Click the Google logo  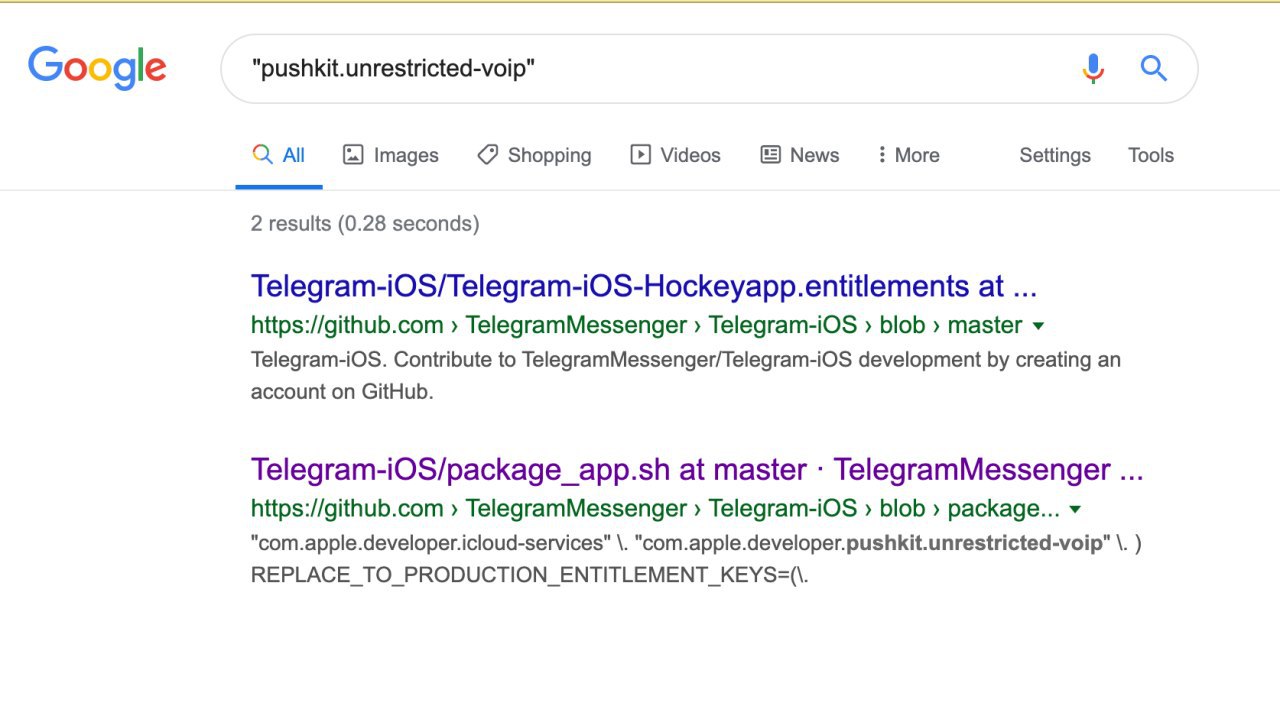click(x=97, y=68)
